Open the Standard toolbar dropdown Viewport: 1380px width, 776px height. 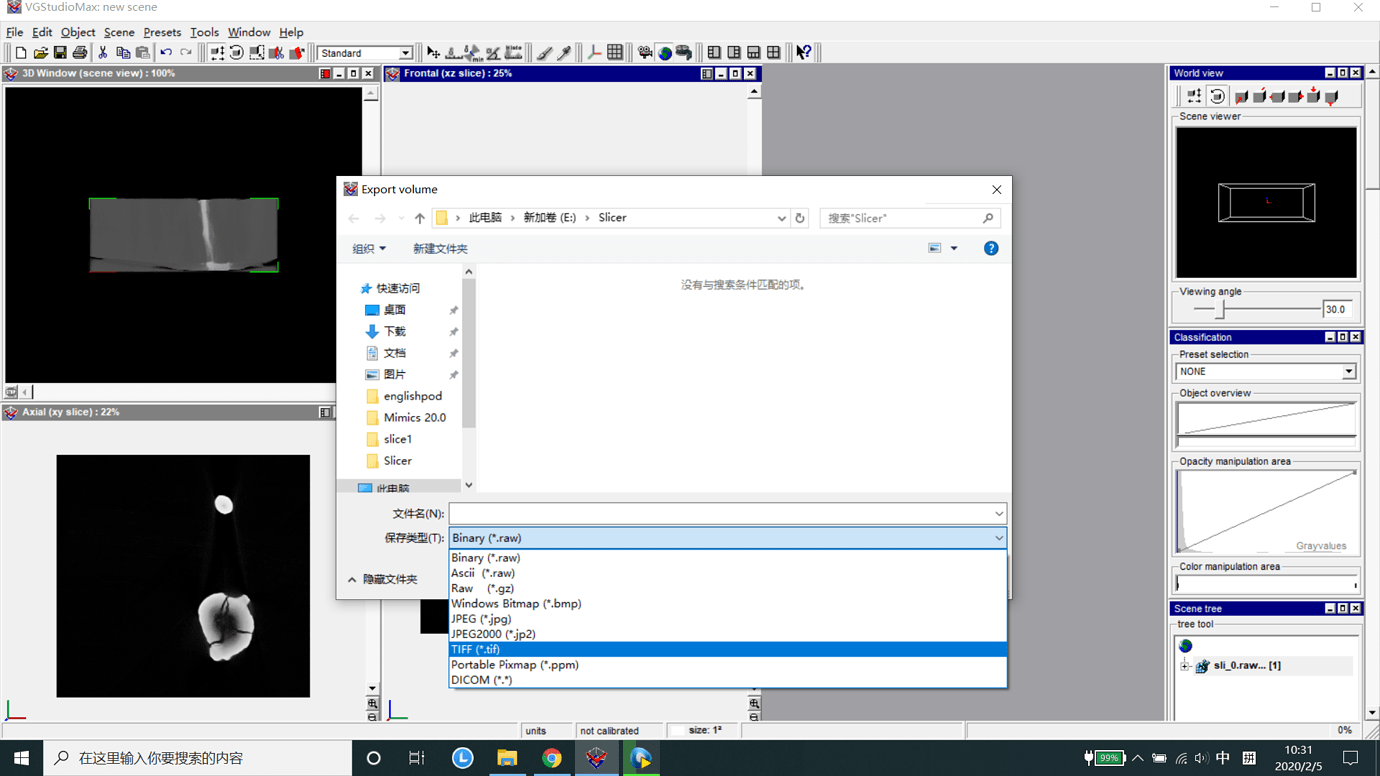[405, 52]
